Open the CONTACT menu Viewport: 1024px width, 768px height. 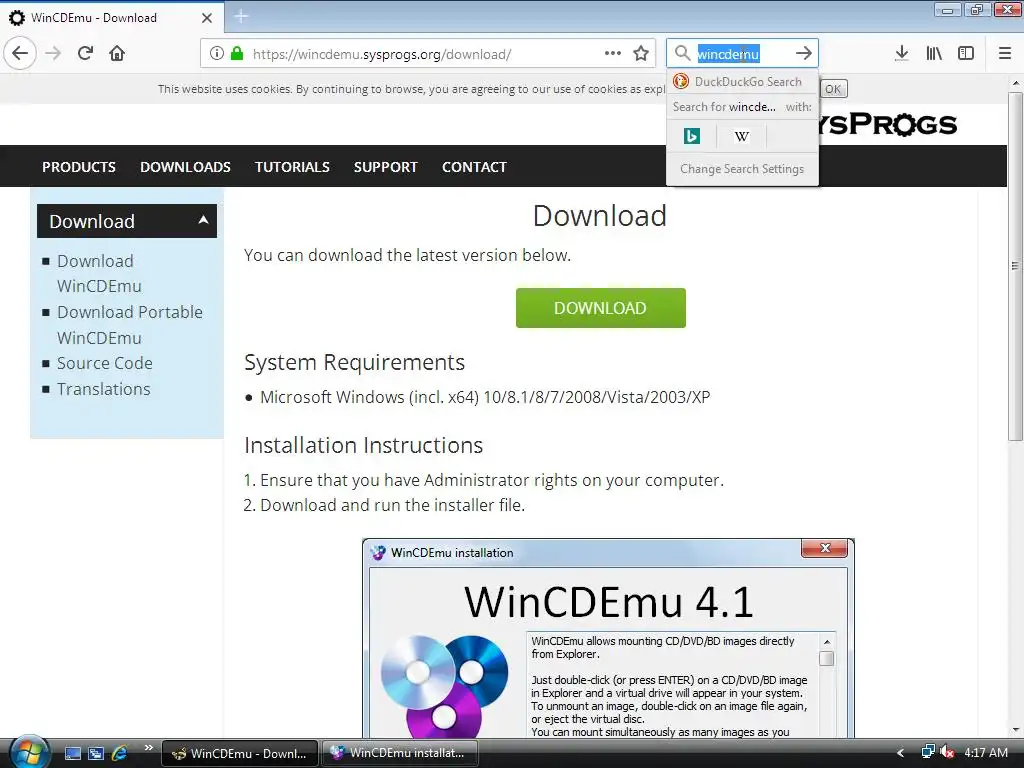tap(474, 167)
